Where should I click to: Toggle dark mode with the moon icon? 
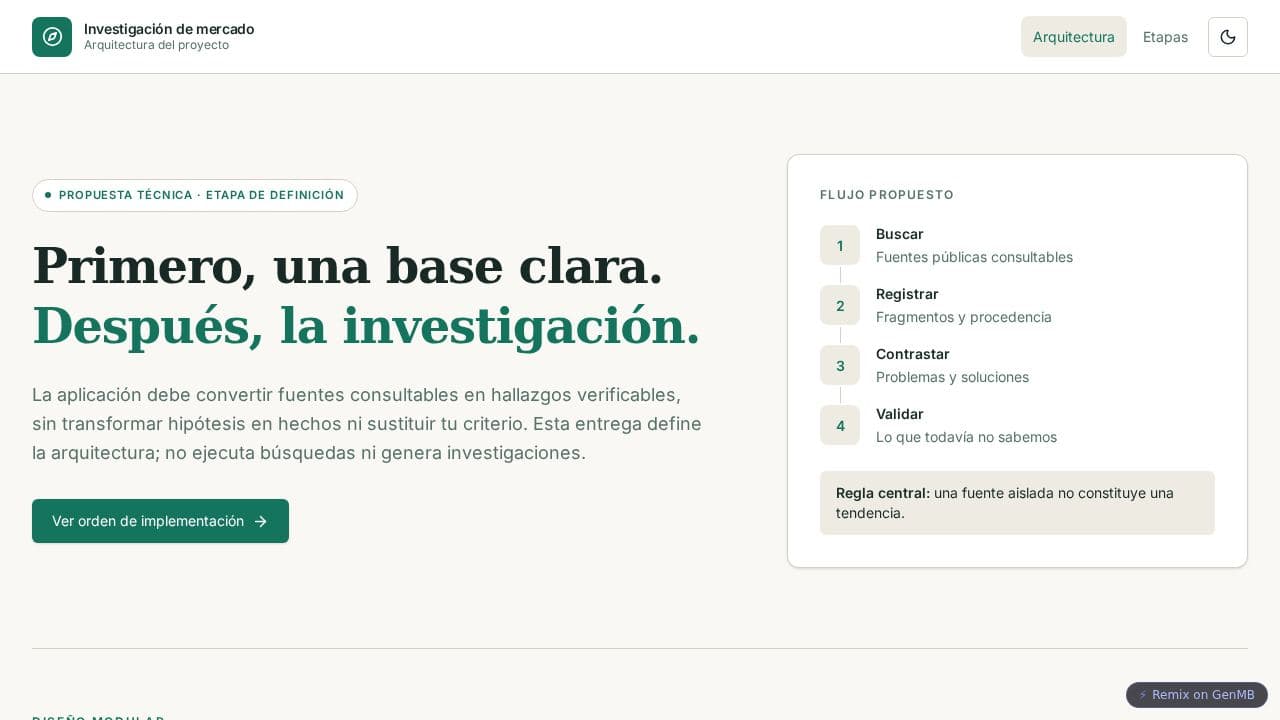(x=1228, y=37)
